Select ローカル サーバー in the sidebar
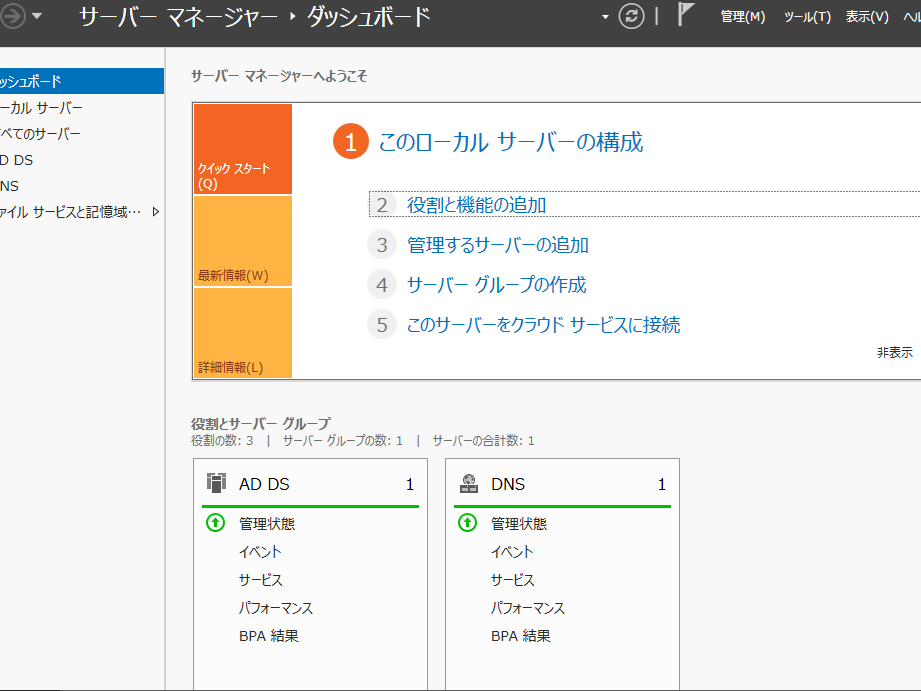 (x=82, y=108)
